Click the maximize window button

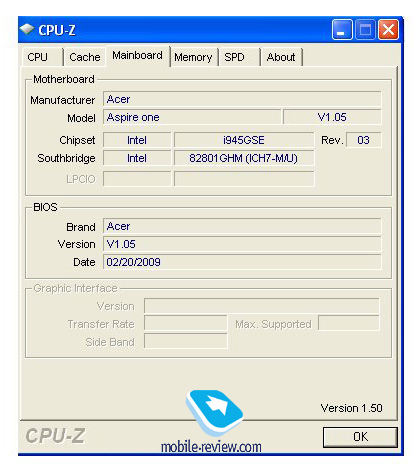[x=365, y=30]
